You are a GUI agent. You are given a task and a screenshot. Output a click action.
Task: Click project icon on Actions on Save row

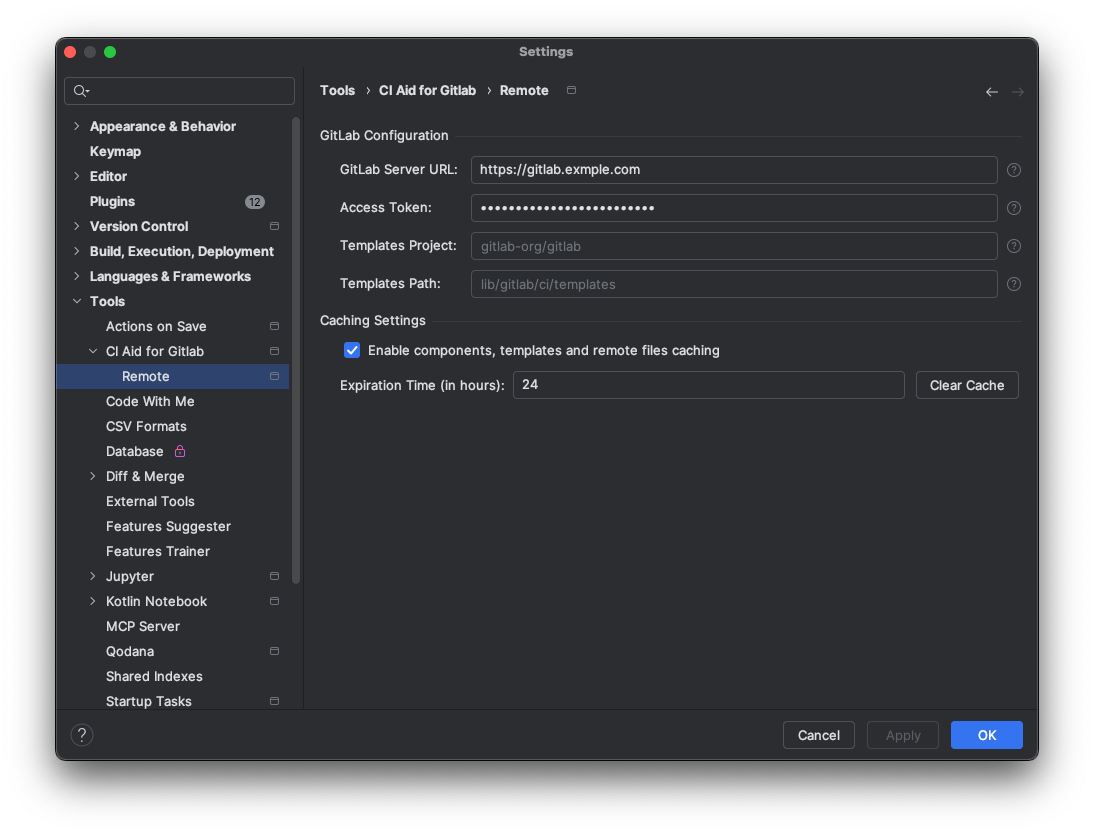(274, 326)
